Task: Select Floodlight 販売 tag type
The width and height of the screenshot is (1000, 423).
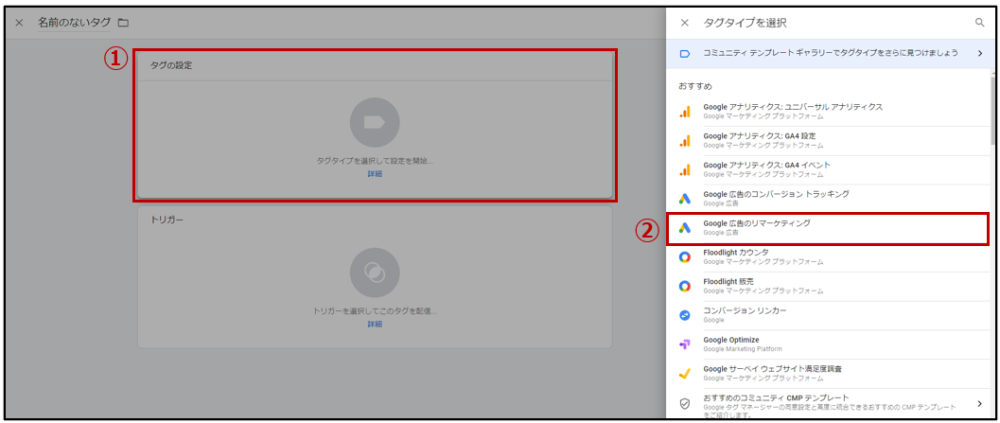Action: [x=830, y=286]
